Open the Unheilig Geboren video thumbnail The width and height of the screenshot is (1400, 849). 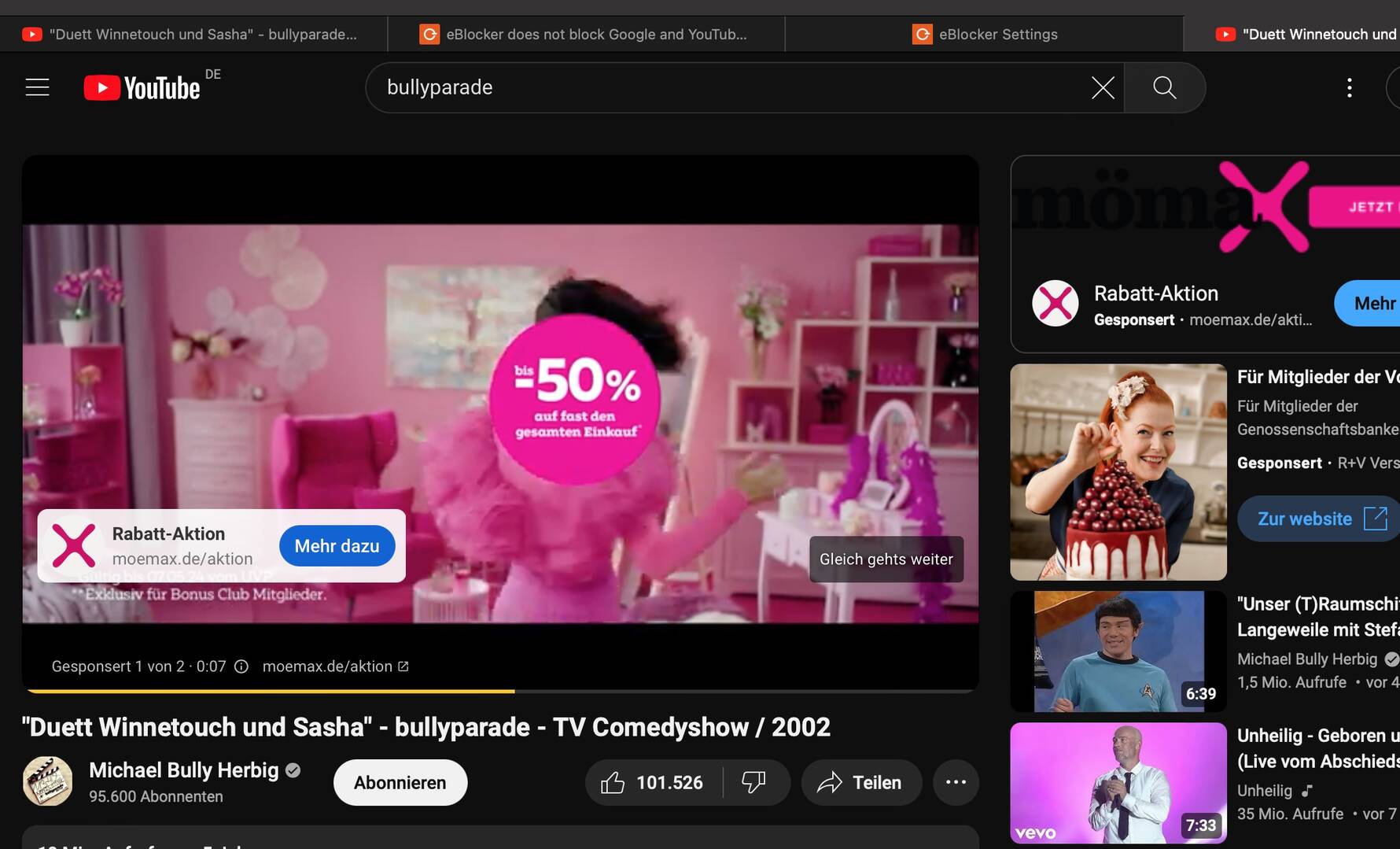coord(1118,783)
